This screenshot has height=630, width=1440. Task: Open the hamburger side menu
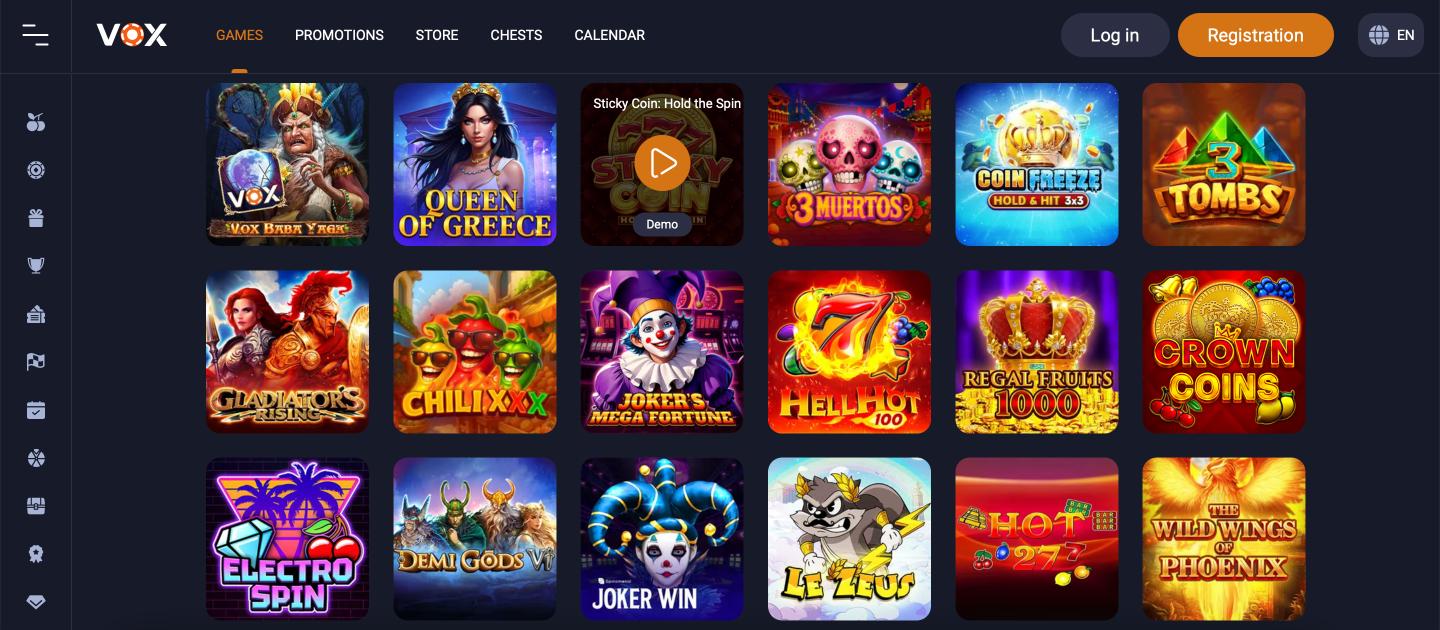click(x=36, y=35)
